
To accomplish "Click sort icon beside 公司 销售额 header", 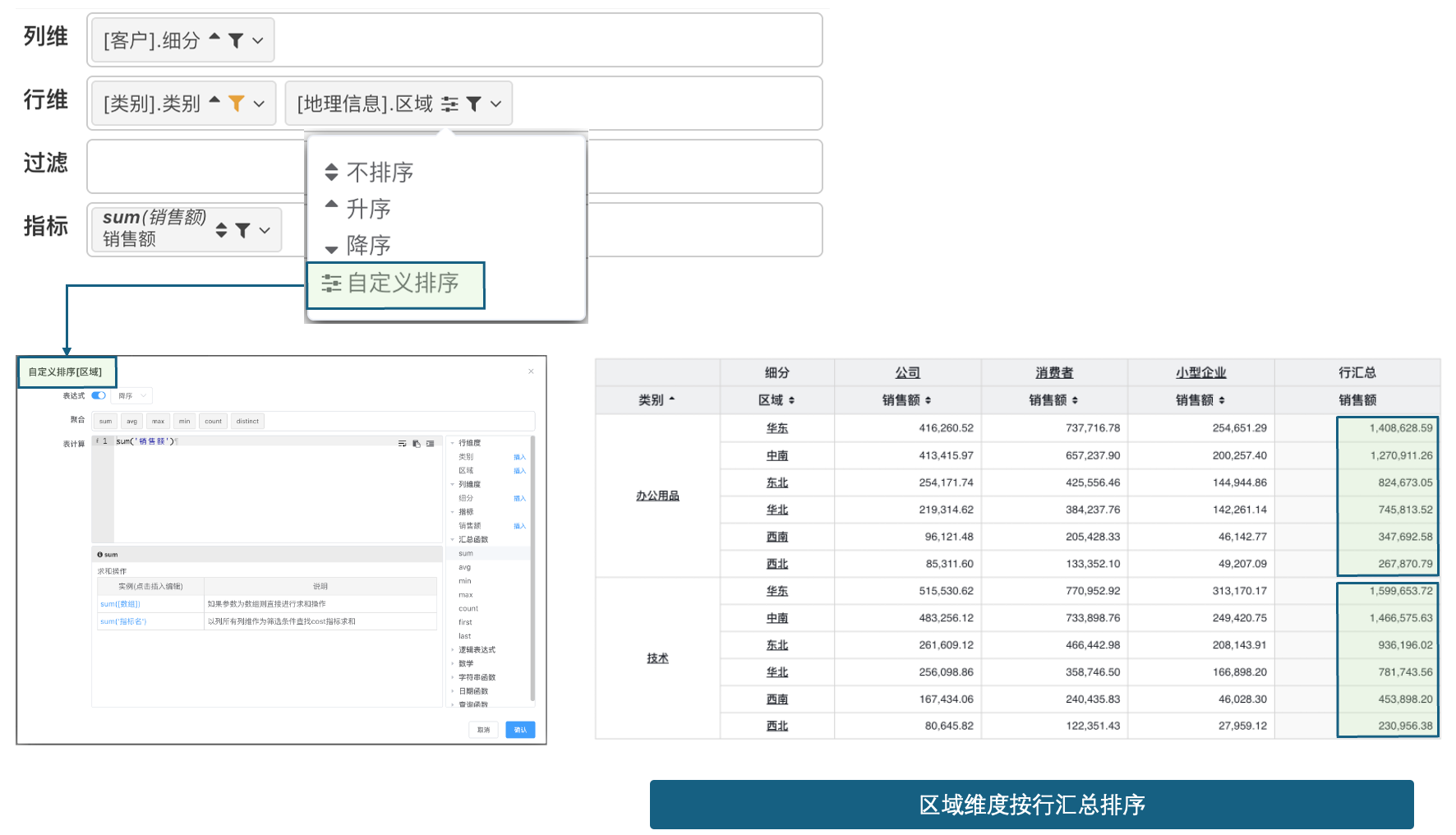I will tap(928, 400).
